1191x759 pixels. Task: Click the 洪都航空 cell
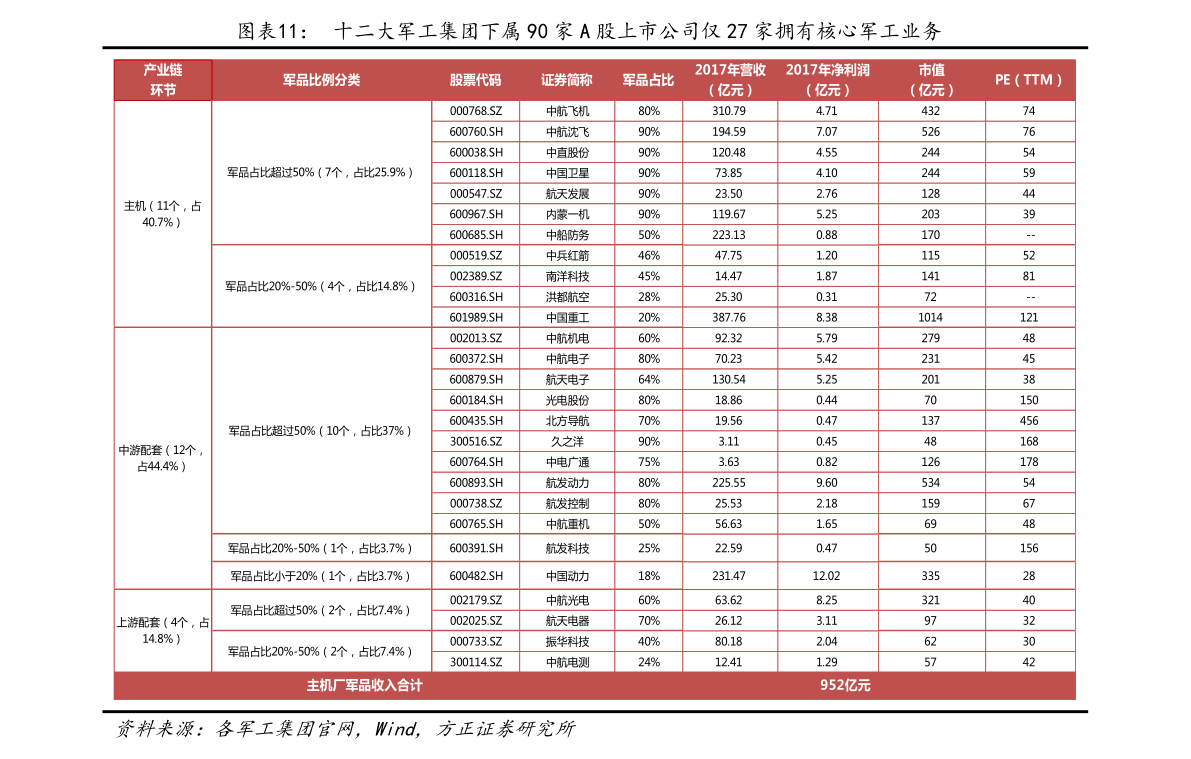(x=567, y=297)
